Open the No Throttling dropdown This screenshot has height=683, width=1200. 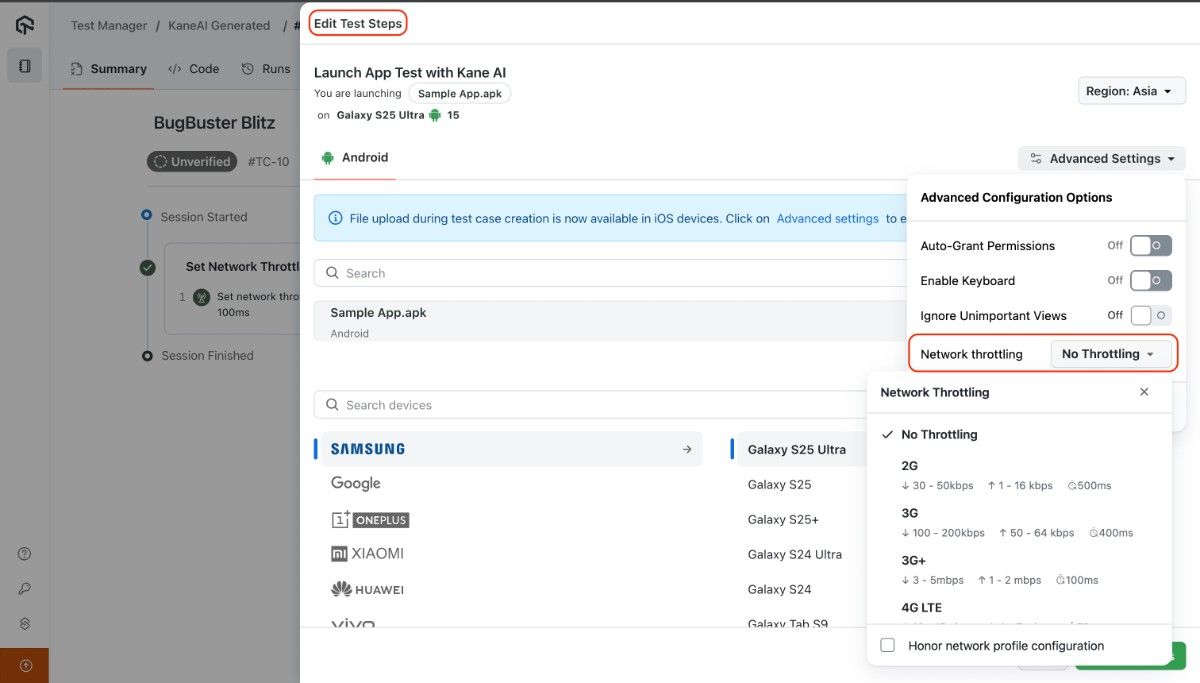1110,354
